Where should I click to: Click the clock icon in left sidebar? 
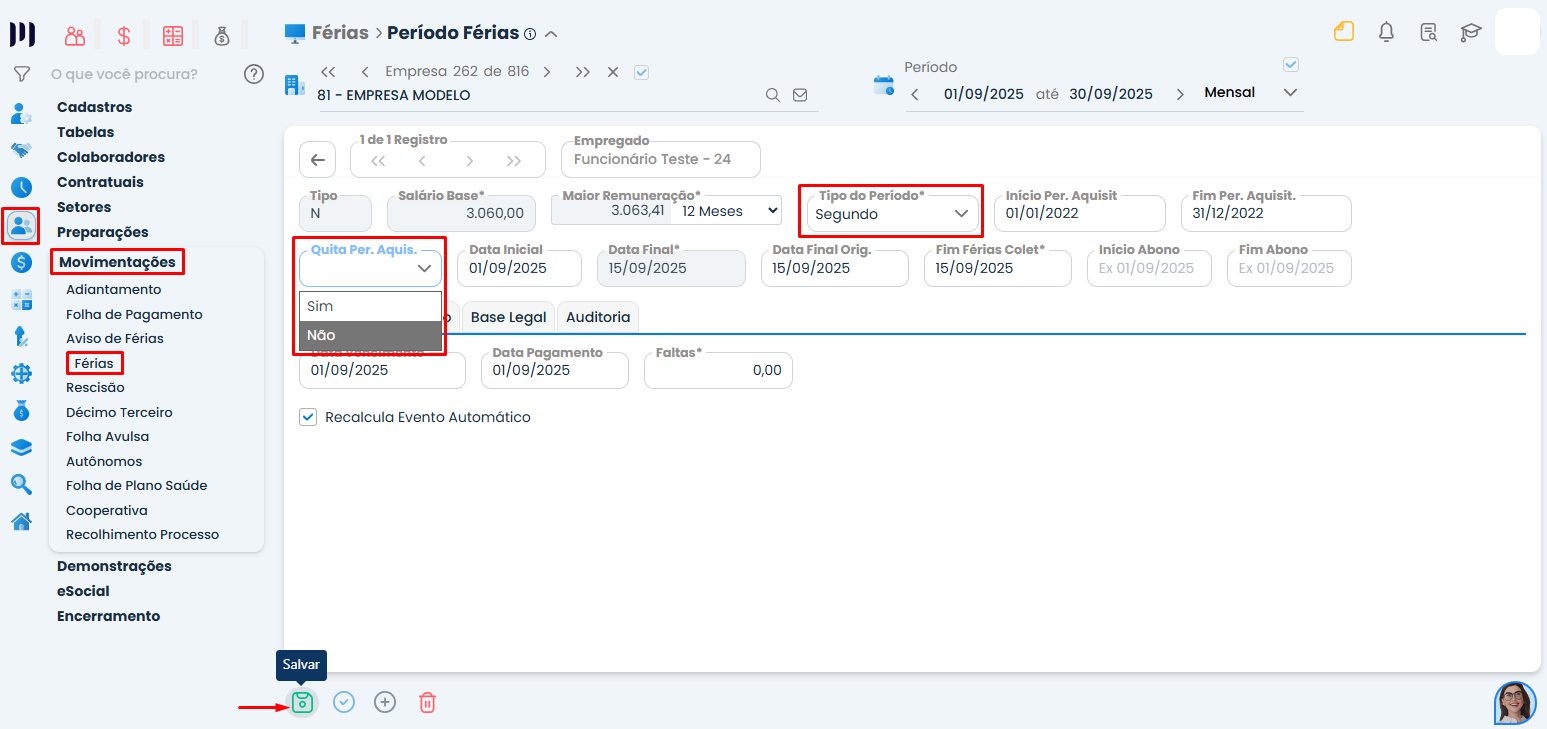point(21,187)
